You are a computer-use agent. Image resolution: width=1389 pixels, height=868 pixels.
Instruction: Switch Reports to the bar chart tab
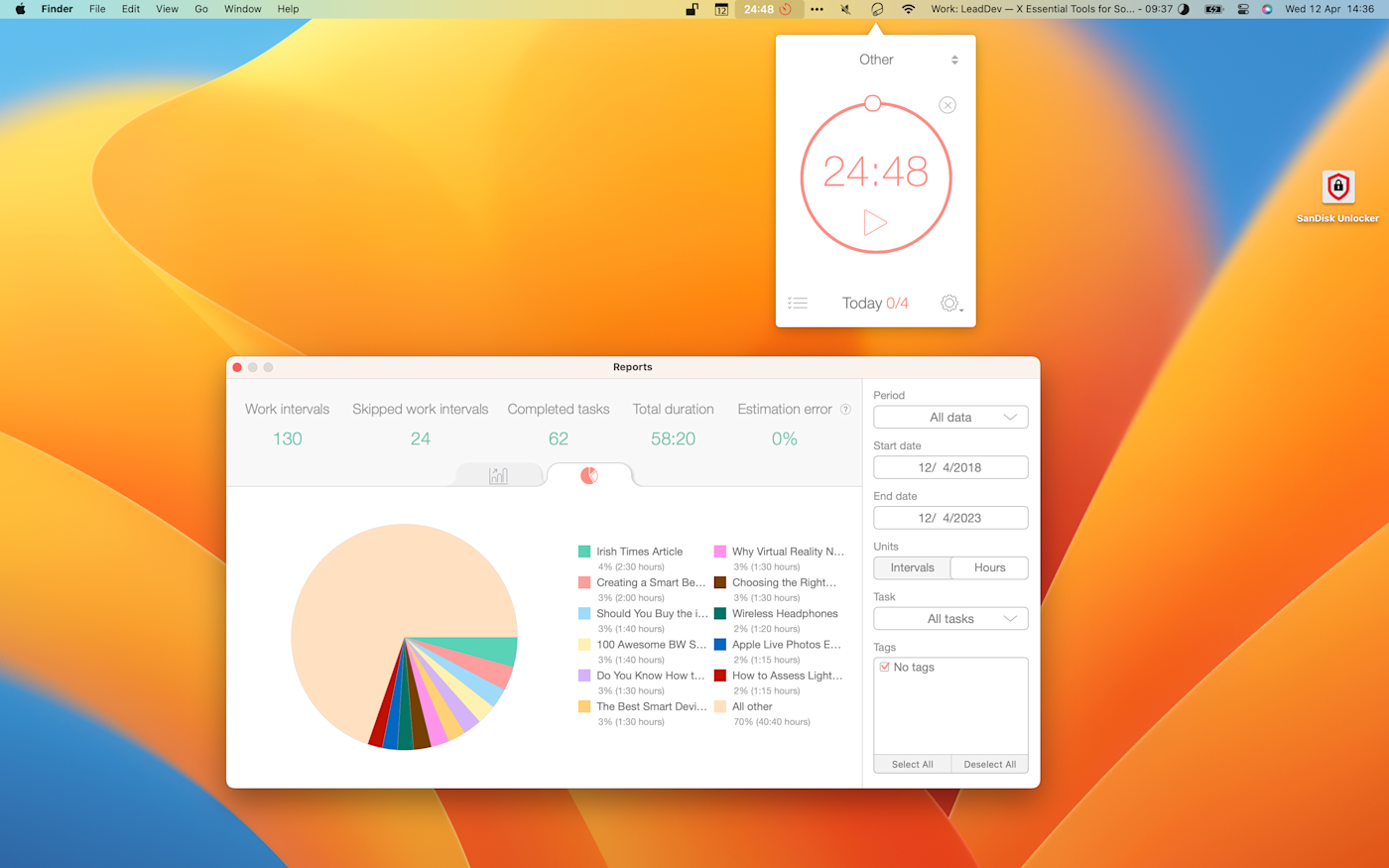pyautogui.click(x=498, y=475)
